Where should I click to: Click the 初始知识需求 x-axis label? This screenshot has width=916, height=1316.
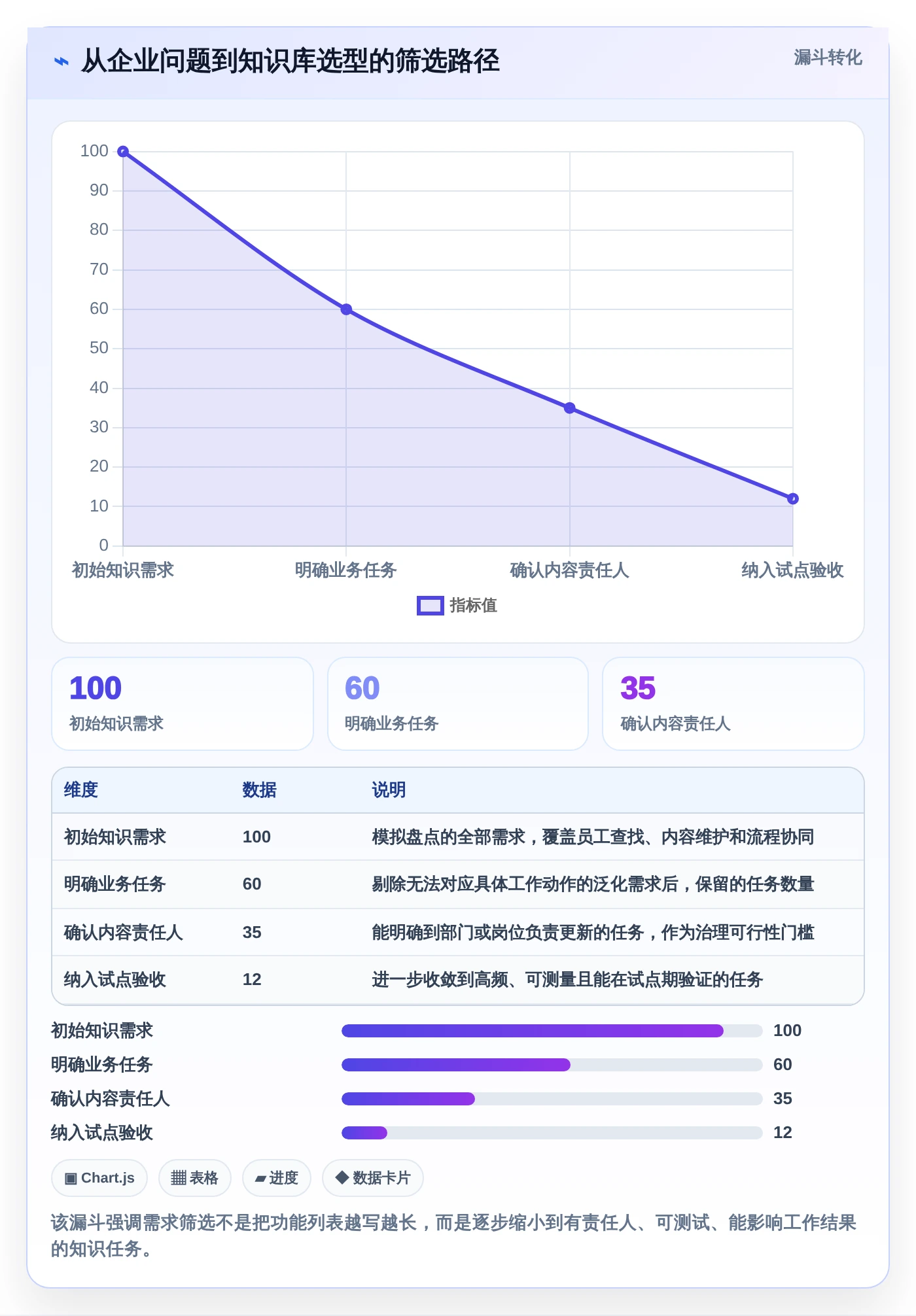pyautogui.click(x=123, y=570)
